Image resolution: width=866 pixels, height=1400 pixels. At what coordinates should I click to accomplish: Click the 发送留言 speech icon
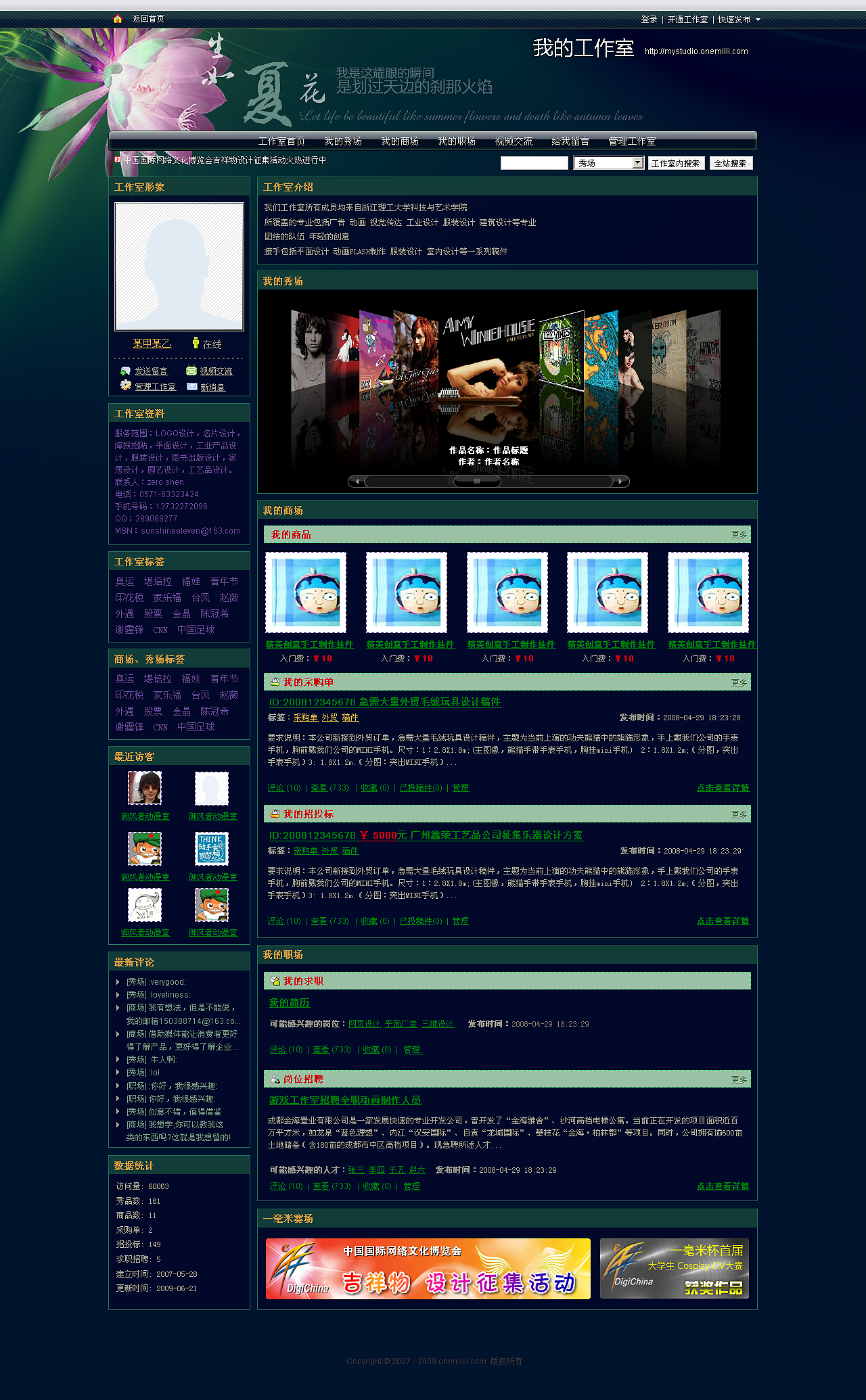(x=125, y=371)
